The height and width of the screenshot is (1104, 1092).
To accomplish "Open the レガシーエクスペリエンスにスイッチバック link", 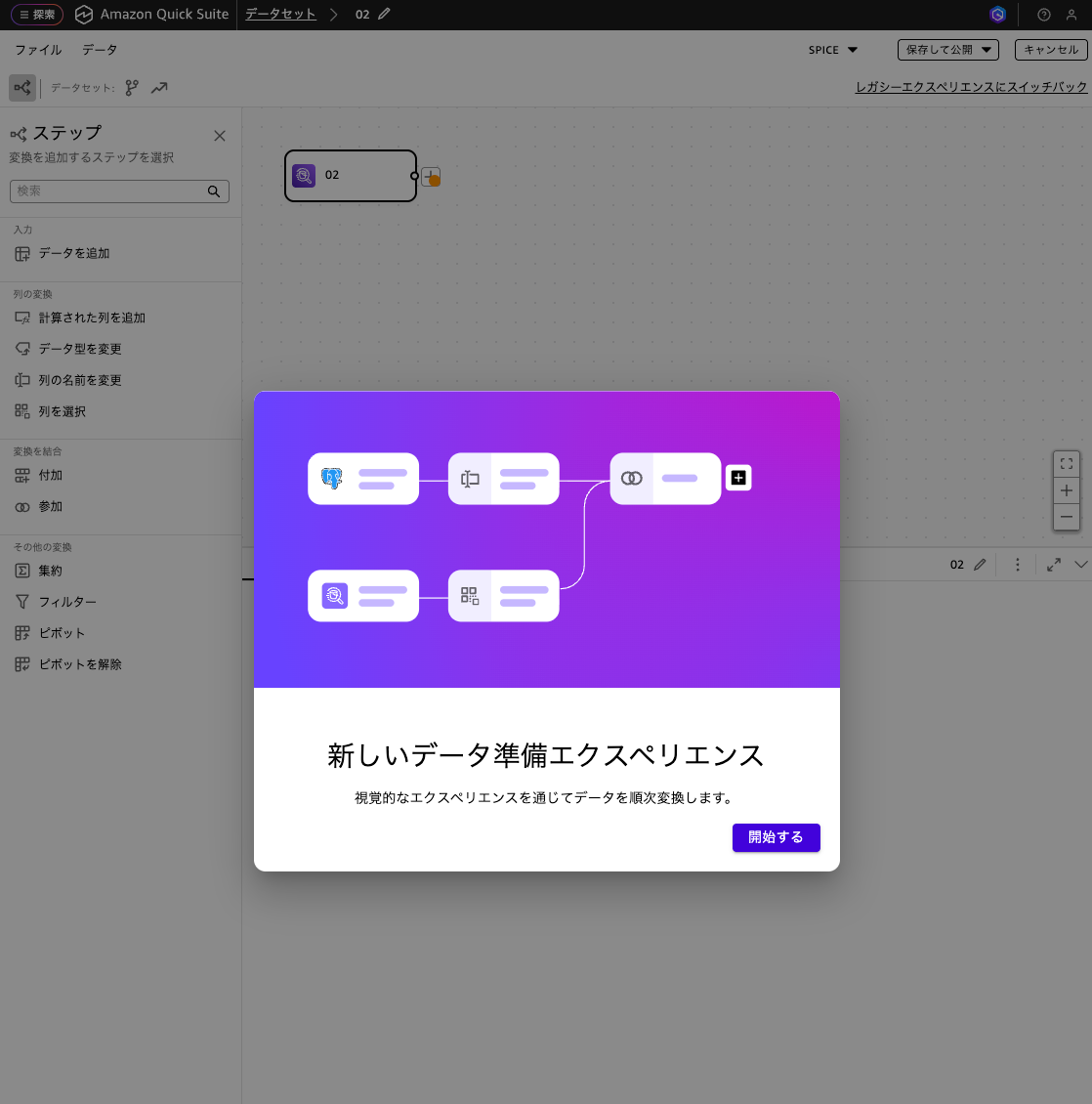I will pyautogui.click(x=971, y=87).
